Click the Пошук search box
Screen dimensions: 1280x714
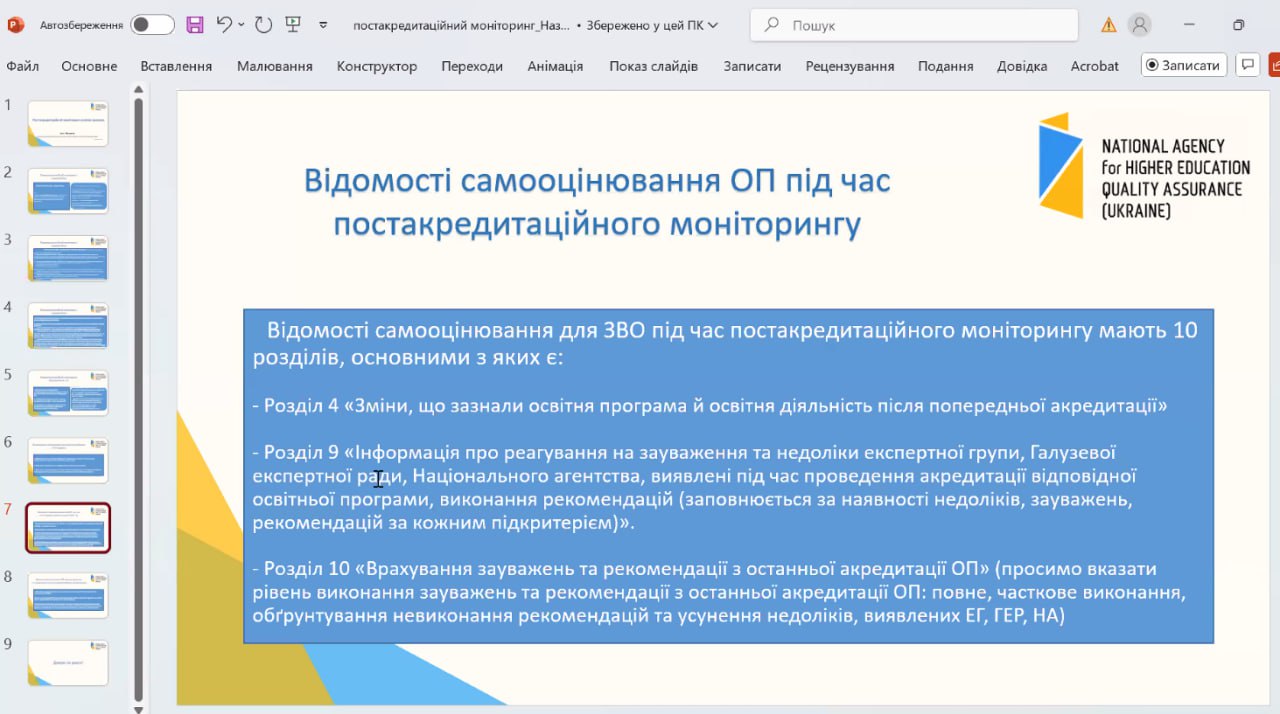tap(914, 25)
